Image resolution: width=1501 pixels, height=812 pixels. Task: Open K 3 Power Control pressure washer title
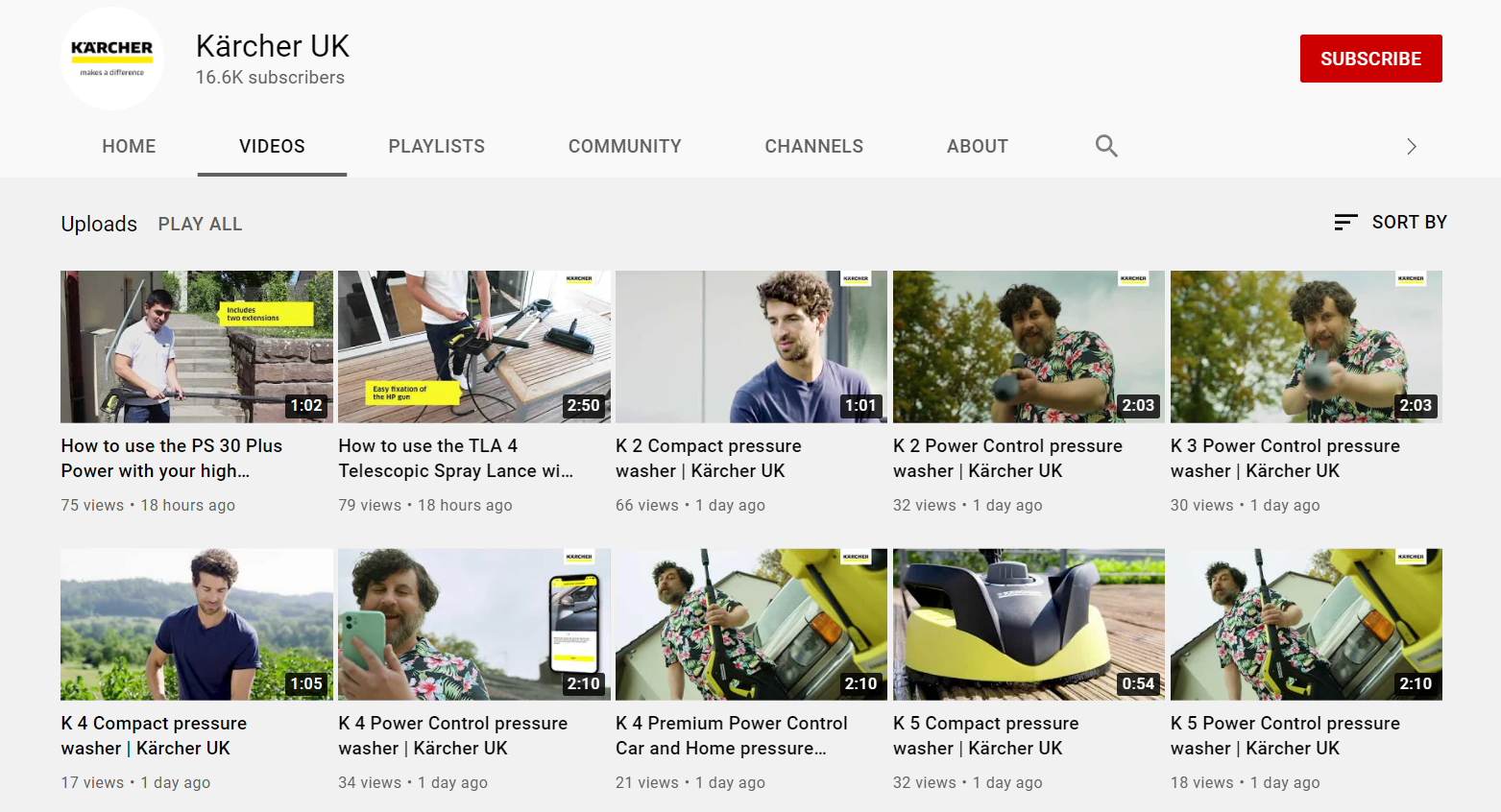pyautogui.click(x=1284, y=459)
